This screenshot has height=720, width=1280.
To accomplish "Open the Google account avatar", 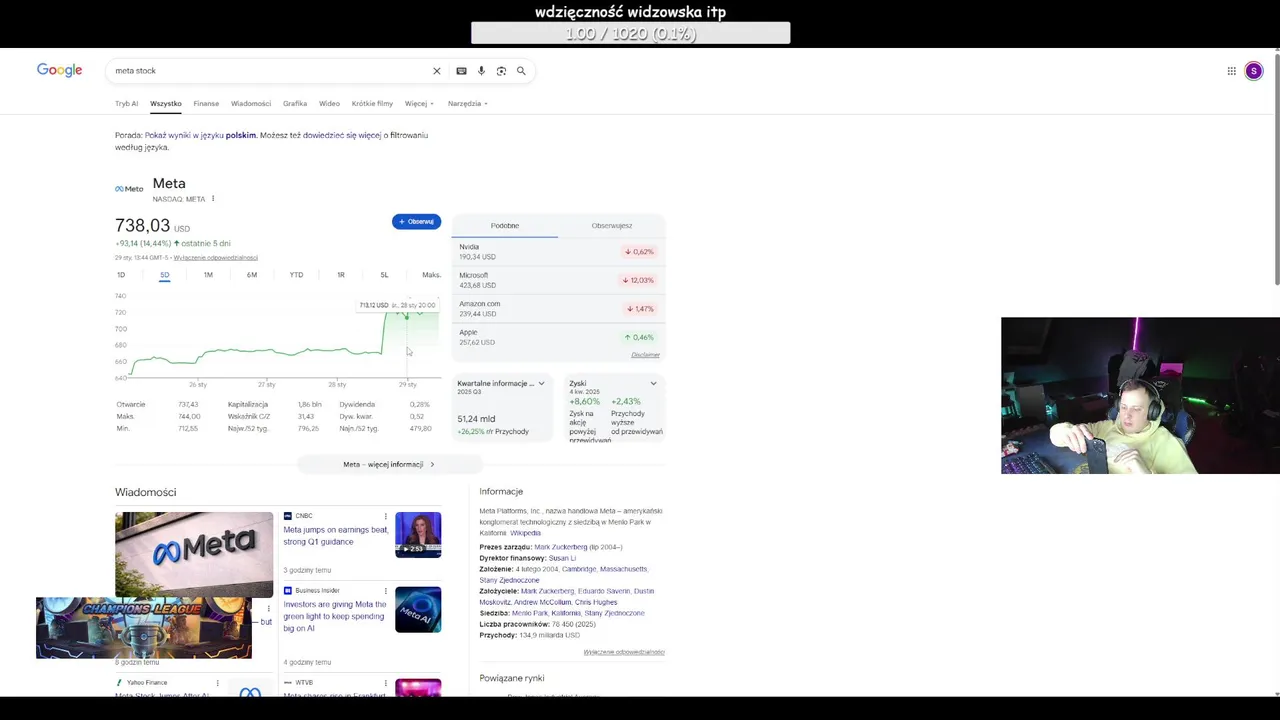I will [1253, 71].
